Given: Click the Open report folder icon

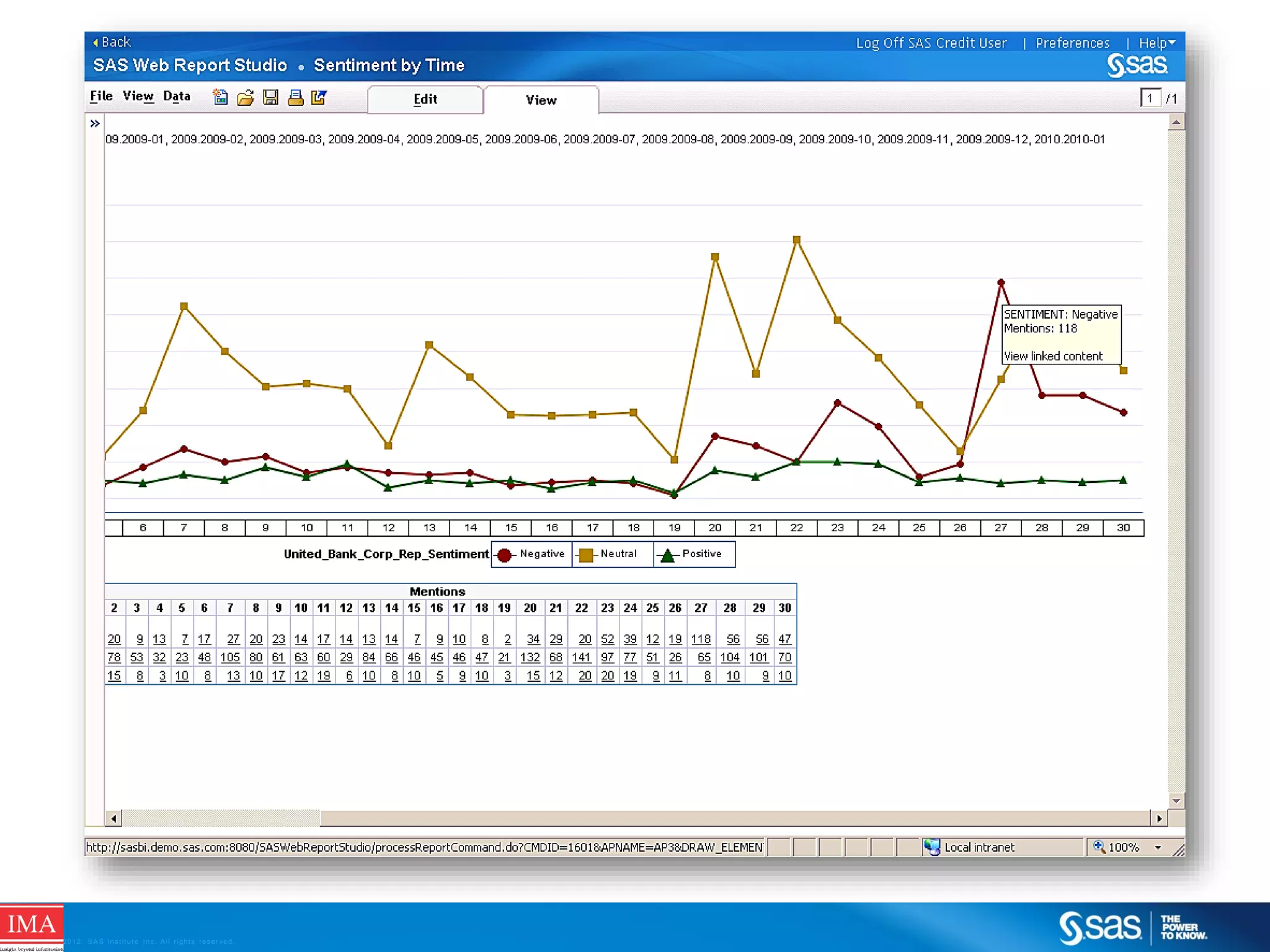Looking at the screenshot, I should pyautogui.click(x=246, y=97).
